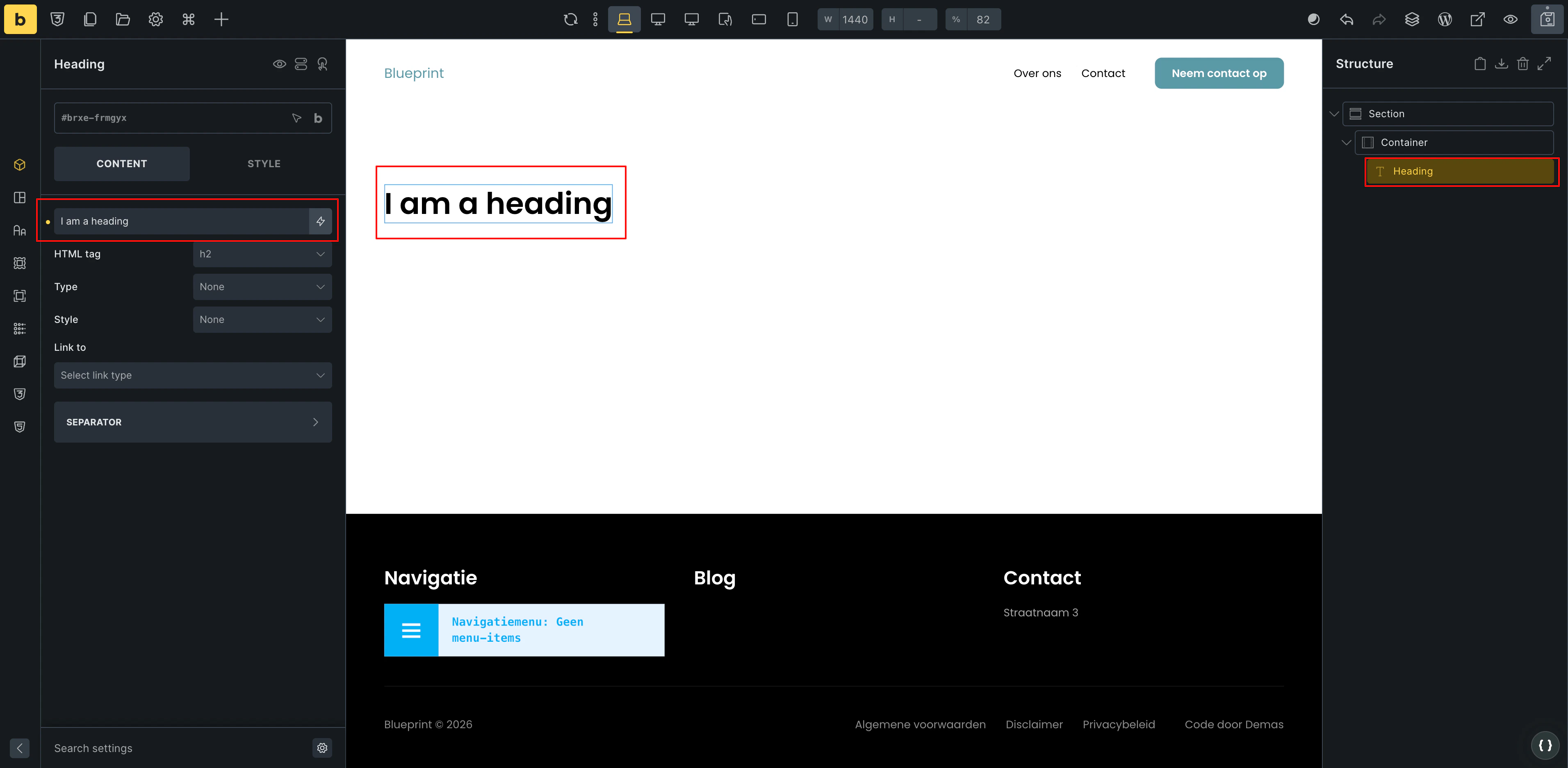1568x768 pixels.
Task: Click the reload canvas icon
Action: [570, 20]
